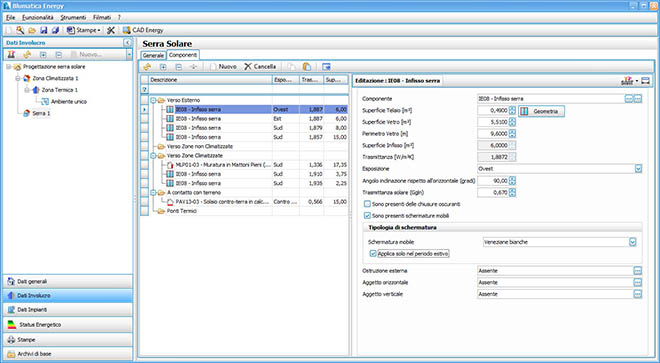Viewport: 660px width, 363px height.
Task: Click the paste icon in Componenti toolbar
Action: (x=307, y=67)
